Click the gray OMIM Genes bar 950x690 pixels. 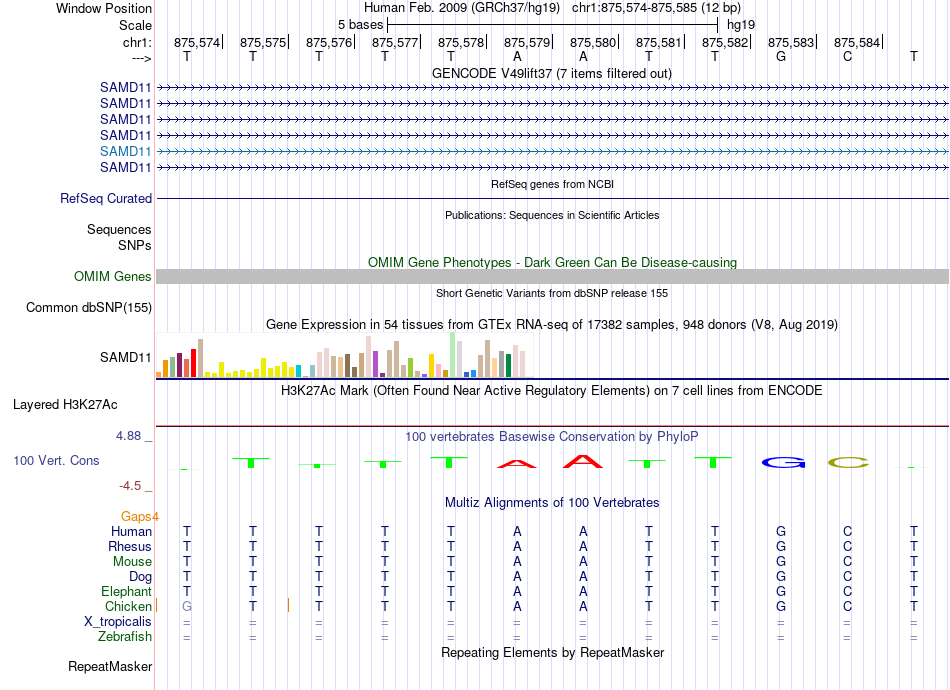[x=552, y=277]
